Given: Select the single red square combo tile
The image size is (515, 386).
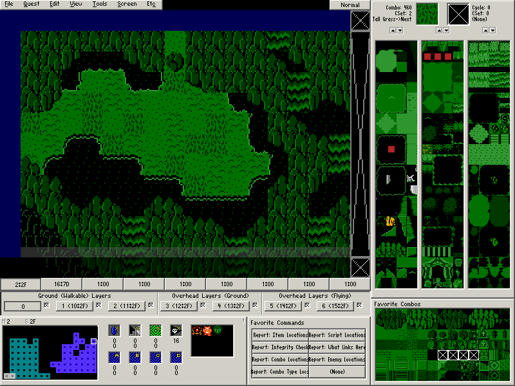Looking at the screenshot, I should (391, 149).
